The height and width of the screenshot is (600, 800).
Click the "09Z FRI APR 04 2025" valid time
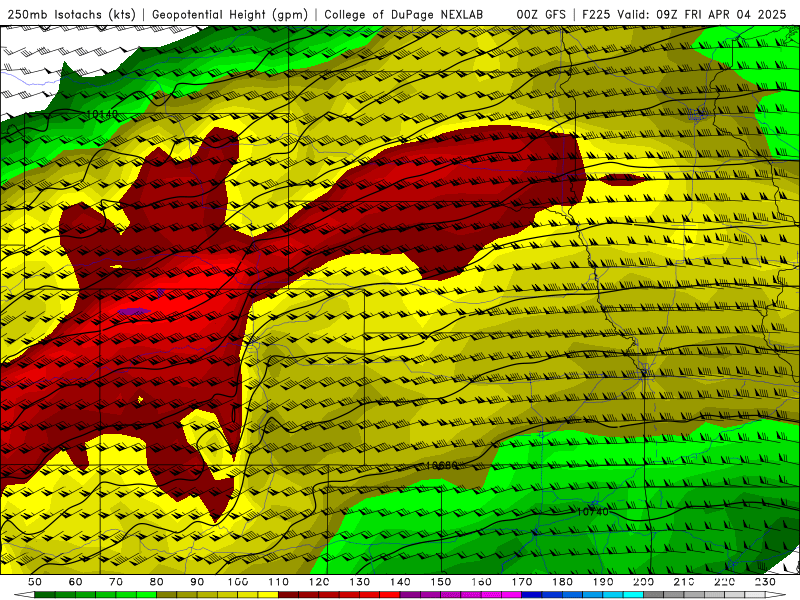[x=721, y=15]
